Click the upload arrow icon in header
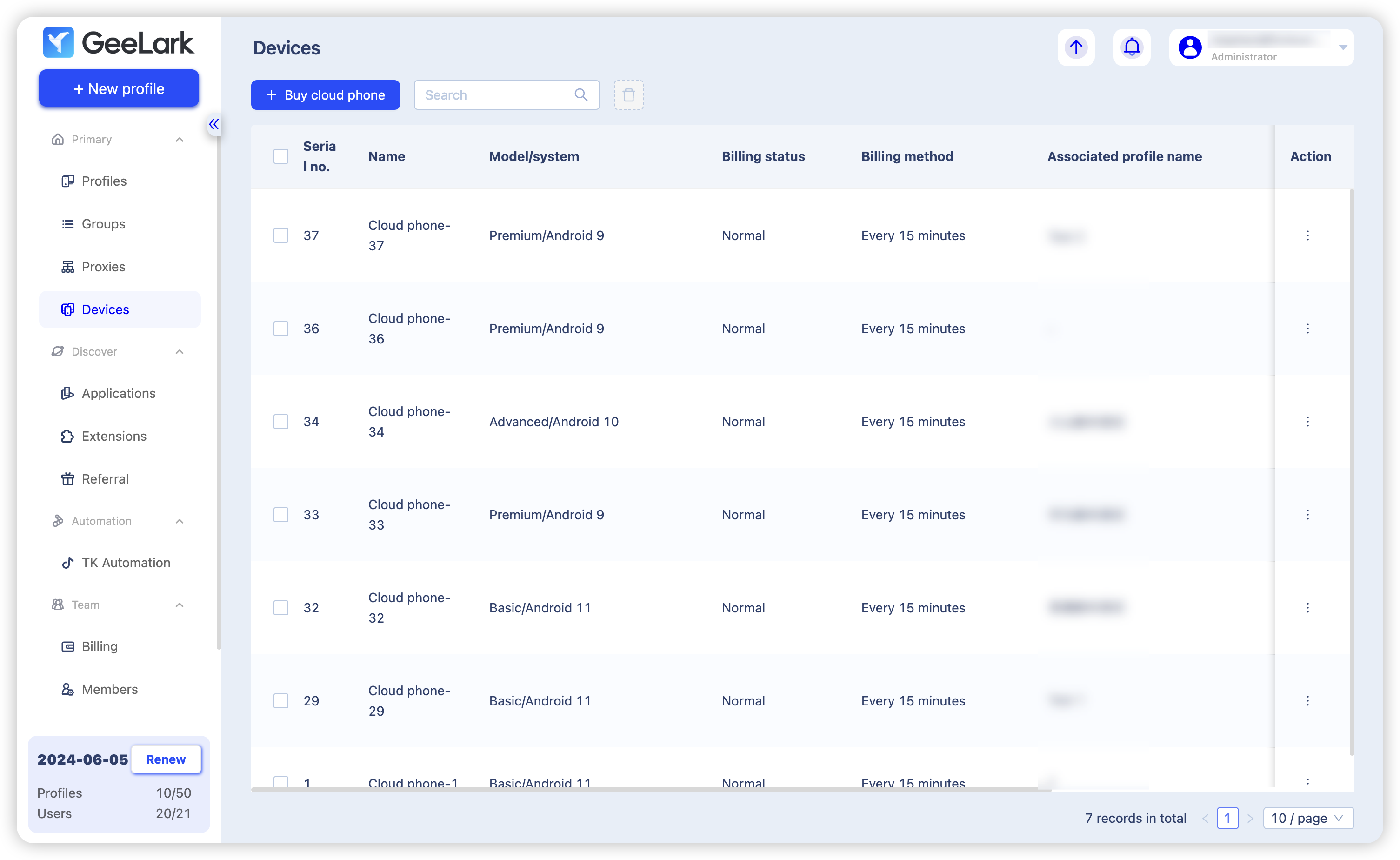The height and width of the screenshot is (860, 1400). [x=1075, y=47]
